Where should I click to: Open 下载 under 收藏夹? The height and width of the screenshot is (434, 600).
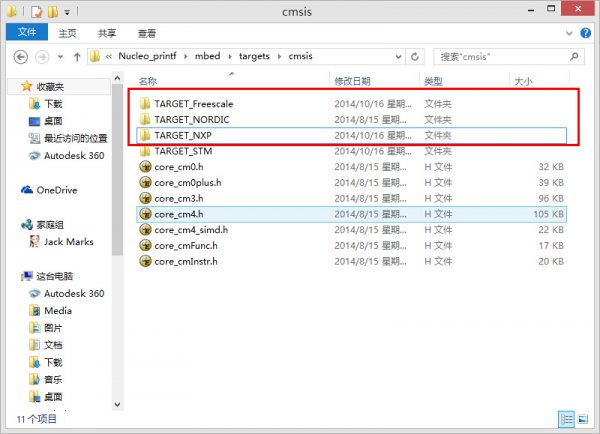[x=53, y=104]
